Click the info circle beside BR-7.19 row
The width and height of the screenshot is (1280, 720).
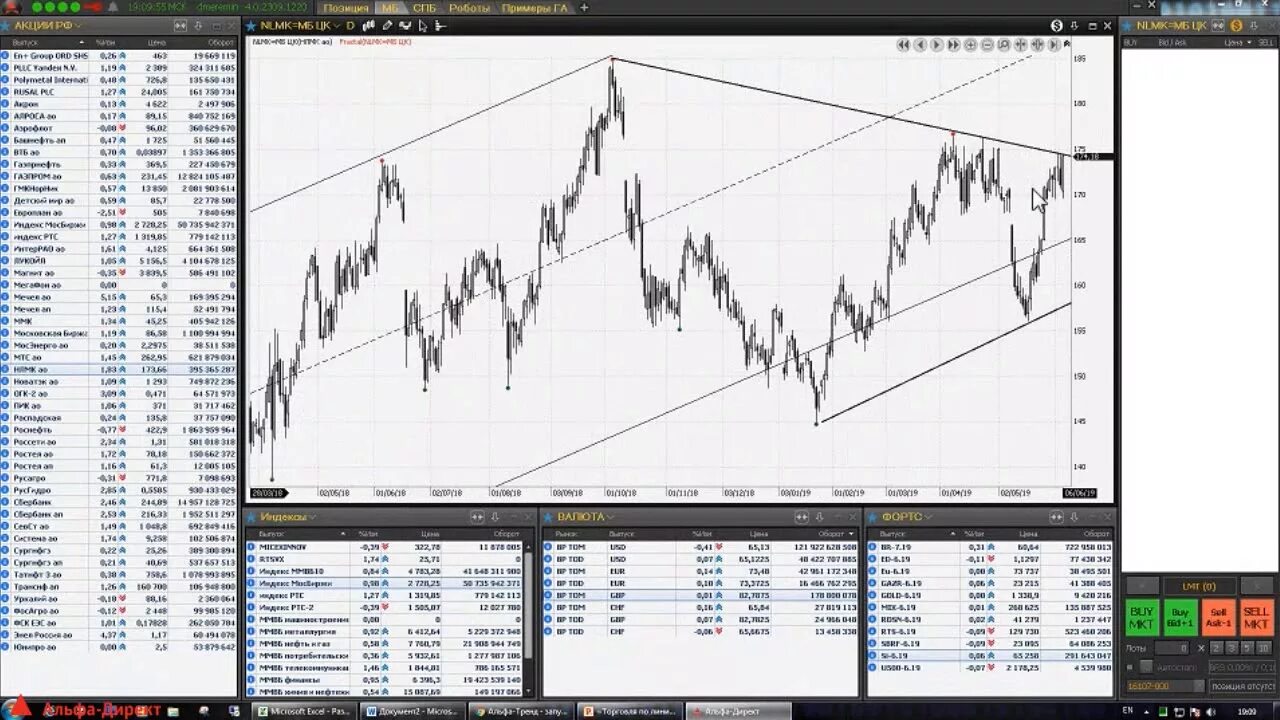pyautogui.click(x=872, y=547)
